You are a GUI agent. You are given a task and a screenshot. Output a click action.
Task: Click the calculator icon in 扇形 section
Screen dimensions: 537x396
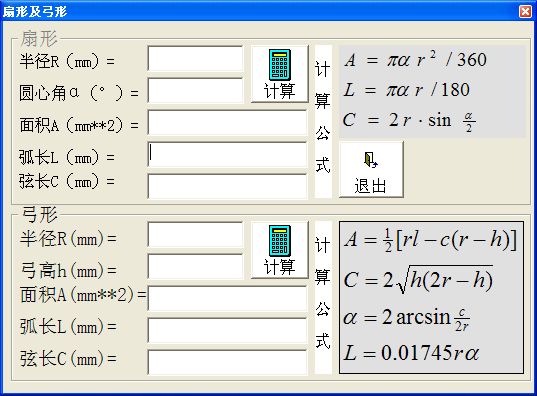(279, 65)
